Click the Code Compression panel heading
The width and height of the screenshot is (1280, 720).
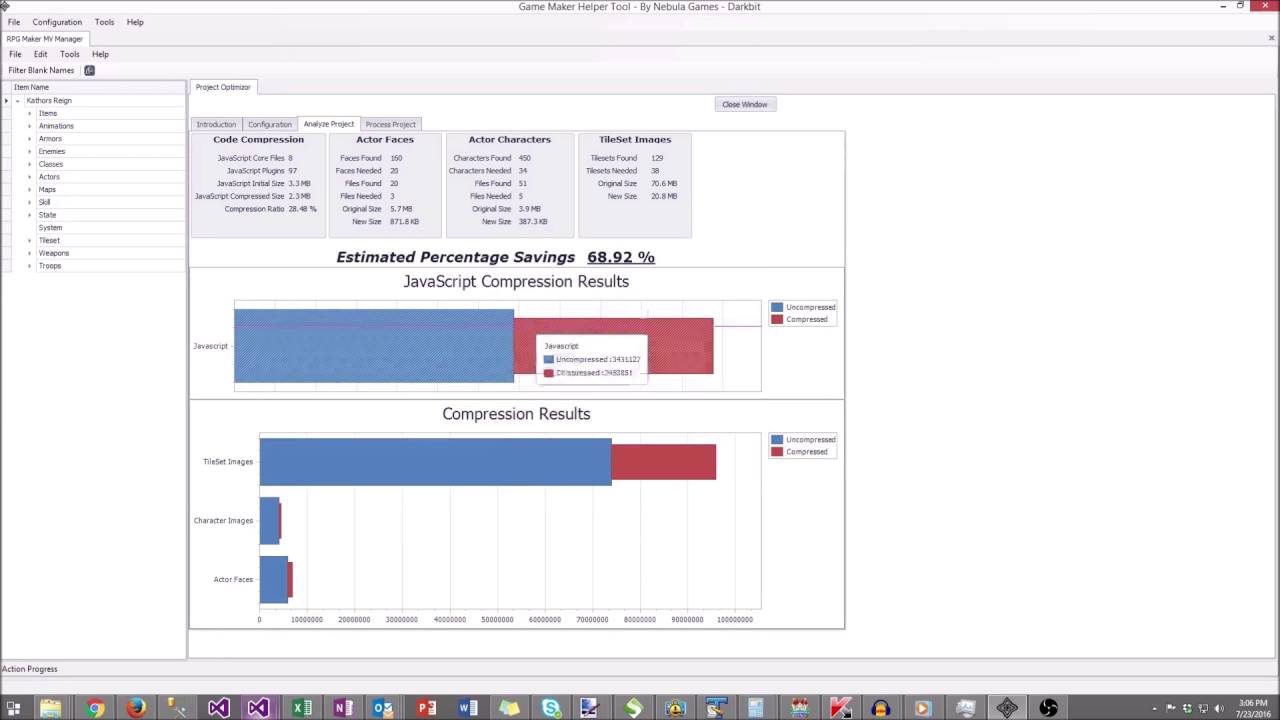258,140
